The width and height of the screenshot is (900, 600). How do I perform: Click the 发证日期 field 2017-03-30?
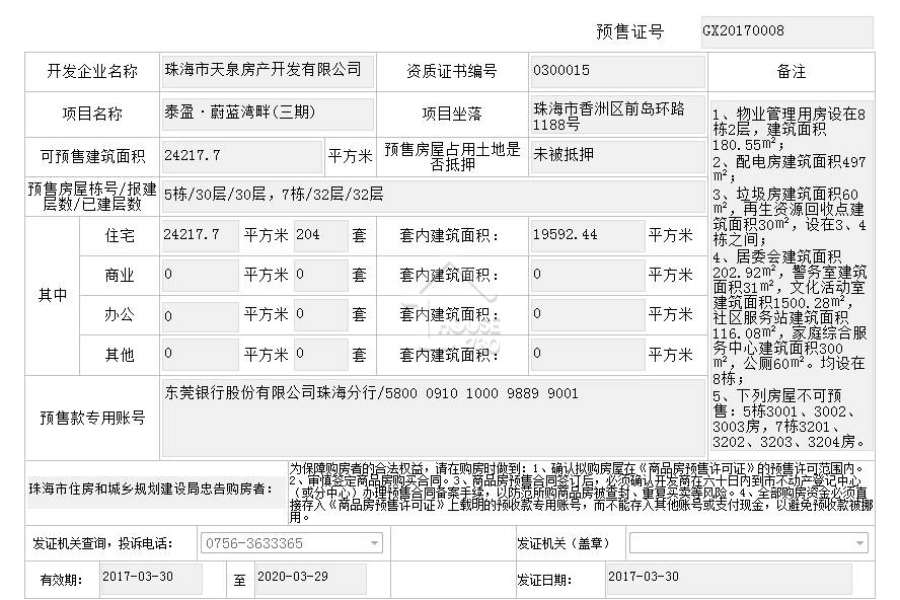click(x=729, y=579)
